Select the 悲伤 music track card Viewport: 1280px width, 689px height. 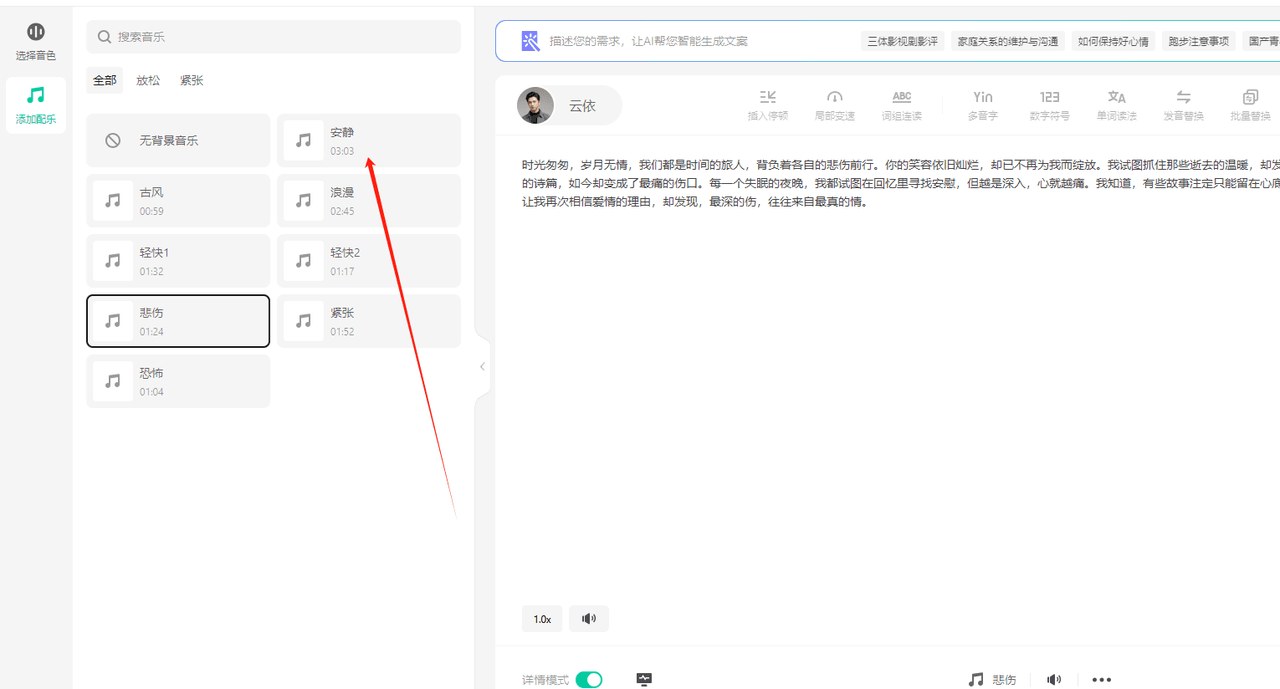pos(178,321)
